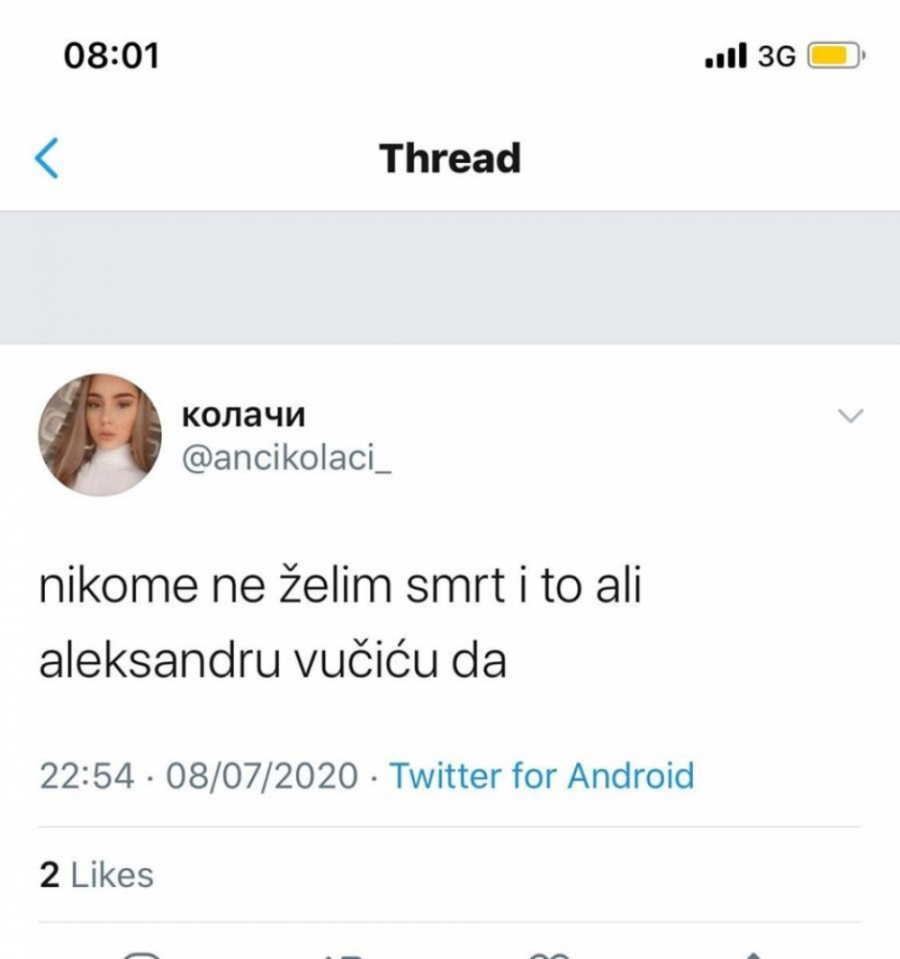
Task: Tap the share icon below the tweet
Action: [x=755, y=954]
